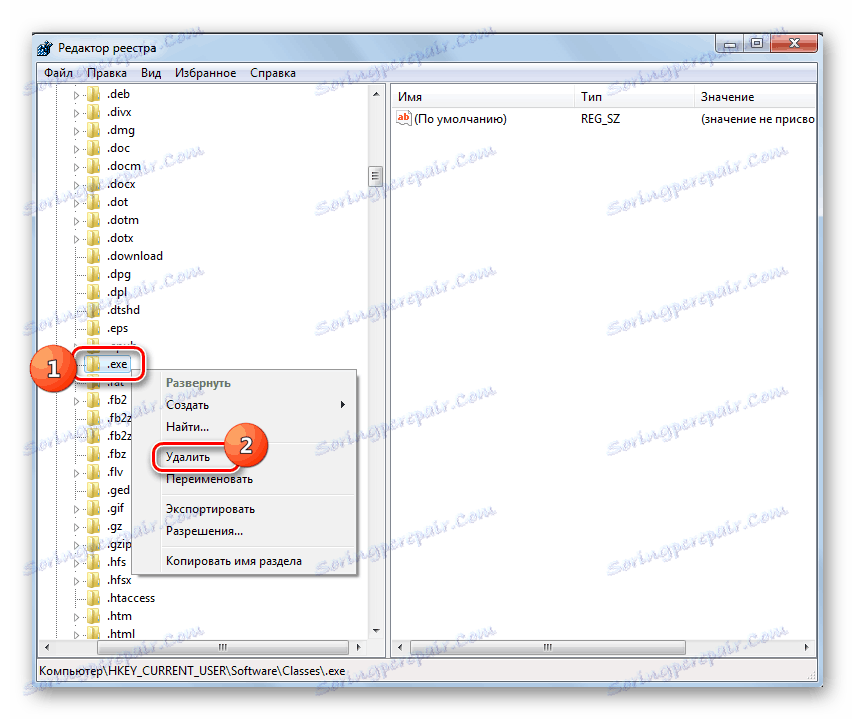The height and width of the screenshot is (719, 855).
Task: Select the .dtshd key
Action: pos(124,310)
